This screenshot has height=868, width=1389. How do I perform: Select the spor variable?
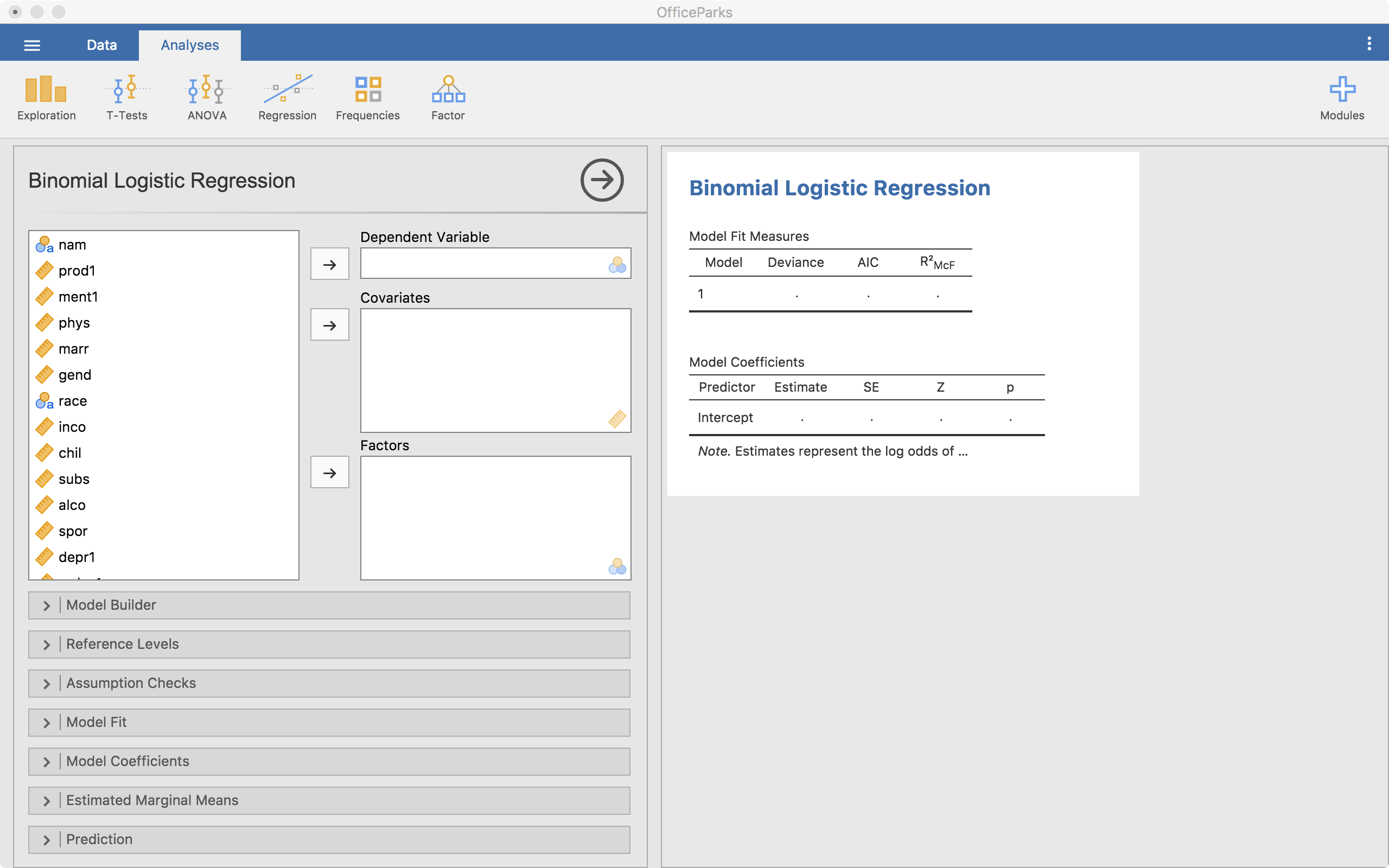pyautogui.click(x=163, y=531)
